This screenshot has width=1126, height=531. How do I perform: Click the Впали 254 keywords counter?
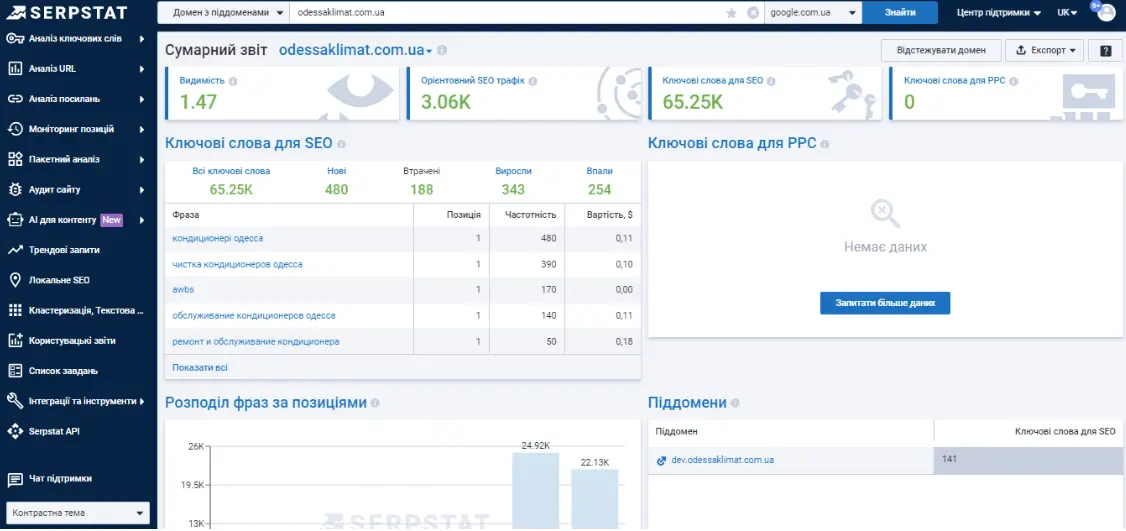click(599, 182)
